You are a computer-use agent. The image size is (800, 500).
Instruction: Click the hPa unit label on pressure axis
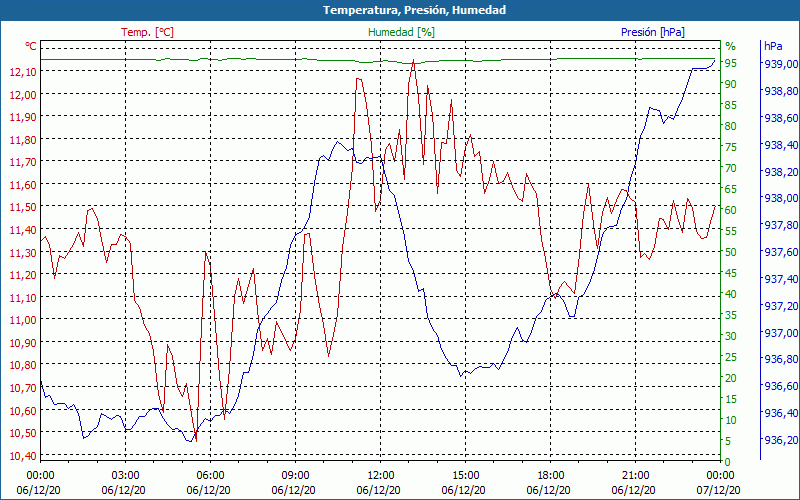(773, 46)
